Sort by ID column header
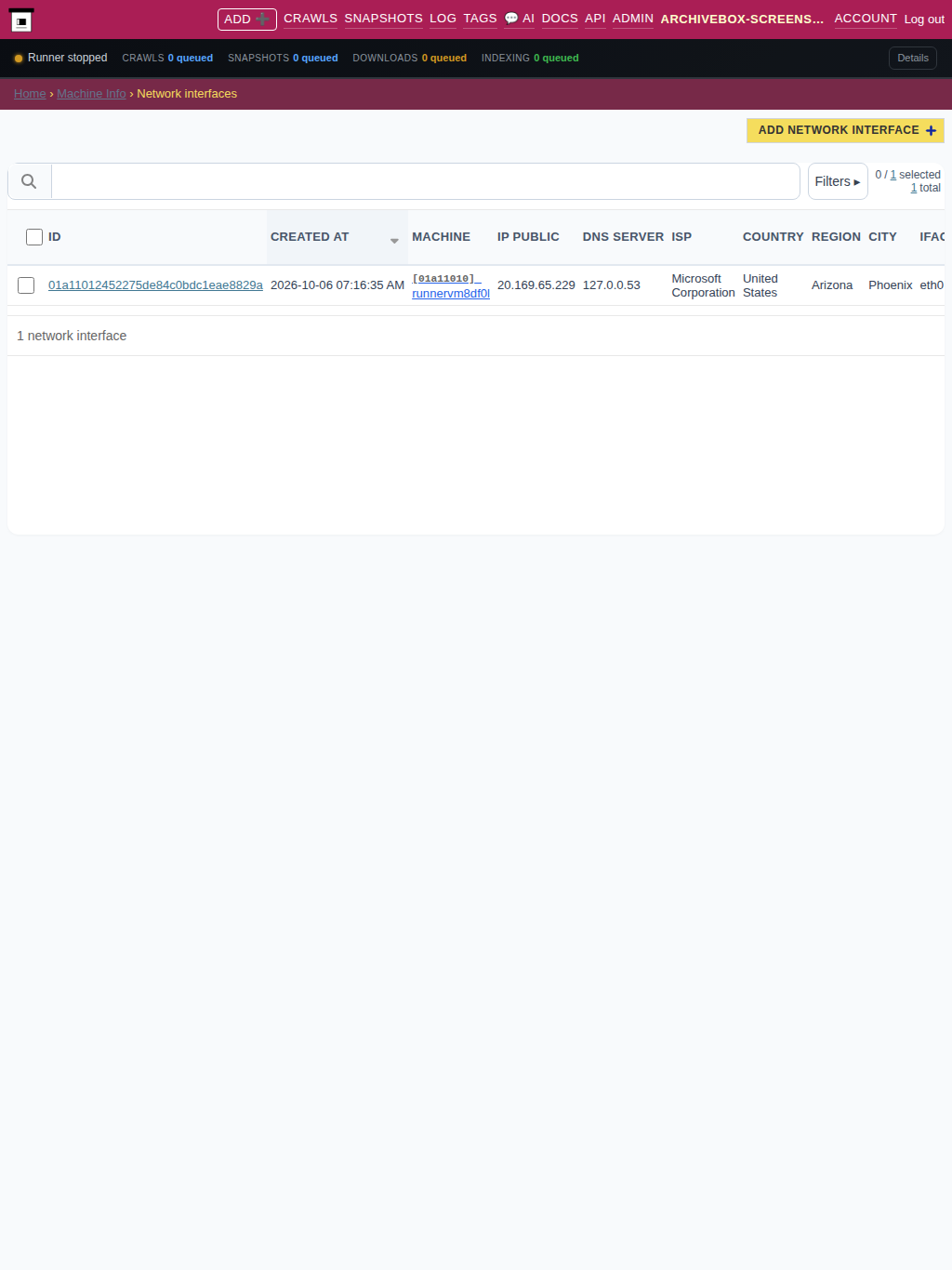The image size is (952, 1270). pyautogui.click(x=55, y=237)
